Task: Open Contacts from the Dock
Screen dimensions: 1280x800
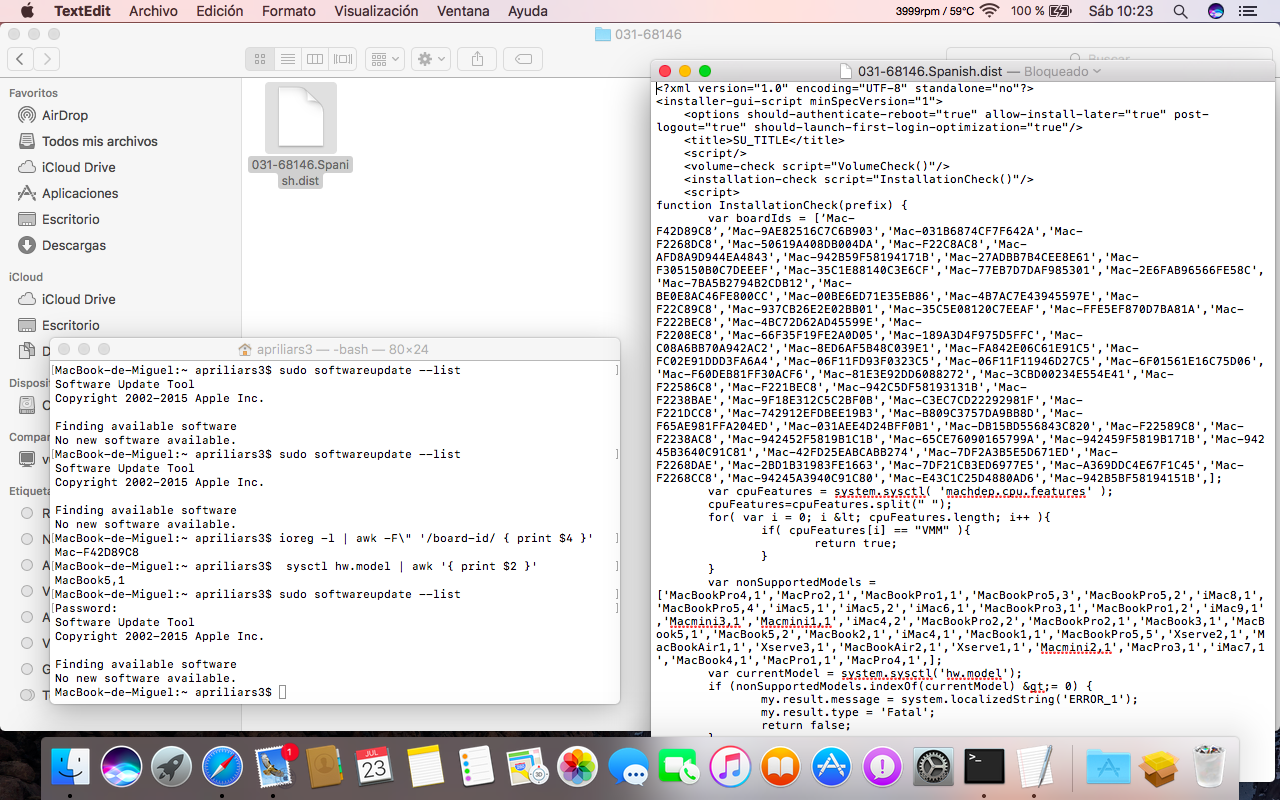Action: click(324, 767)
